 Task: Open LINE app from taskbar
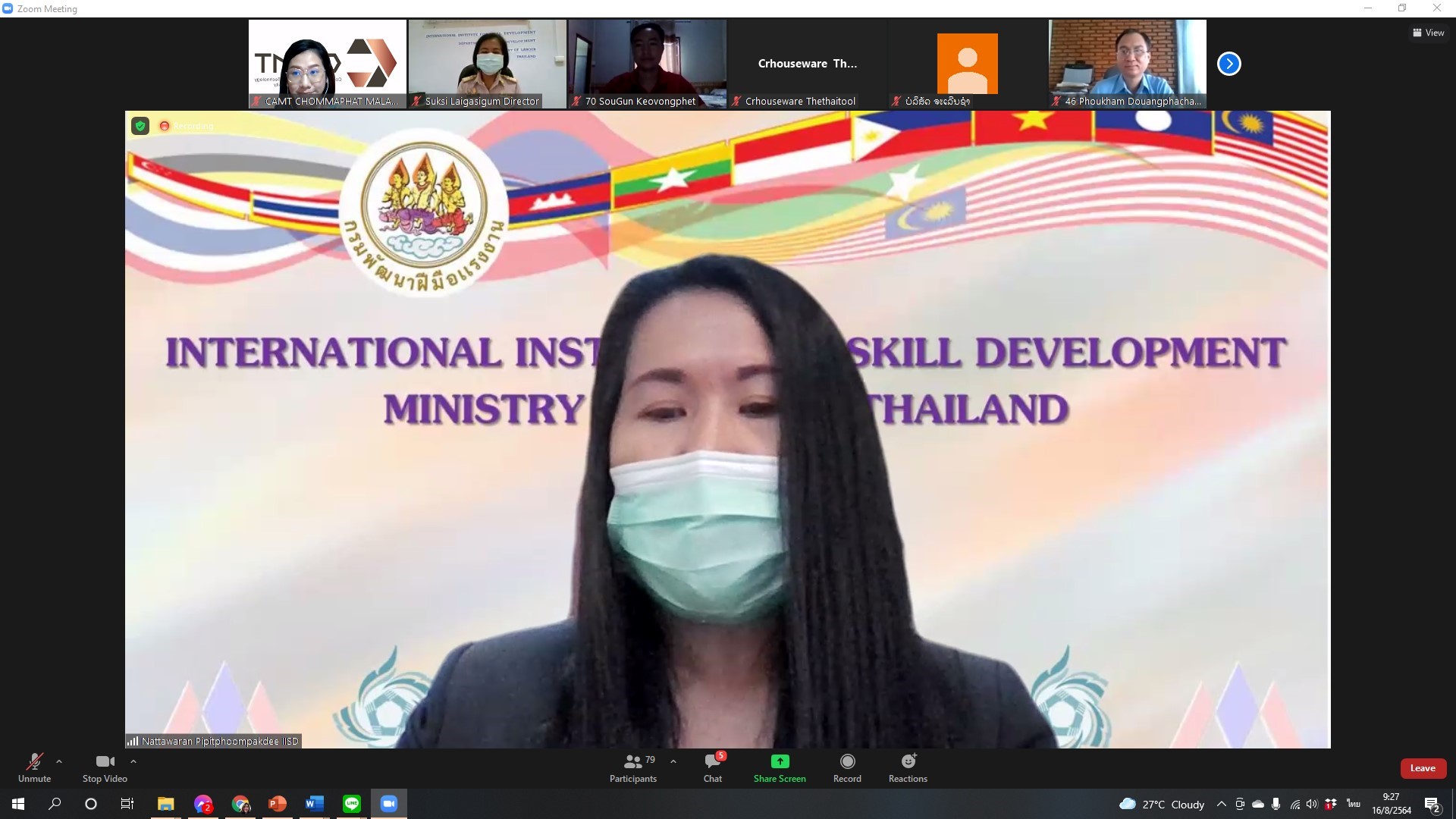point(352,804)
